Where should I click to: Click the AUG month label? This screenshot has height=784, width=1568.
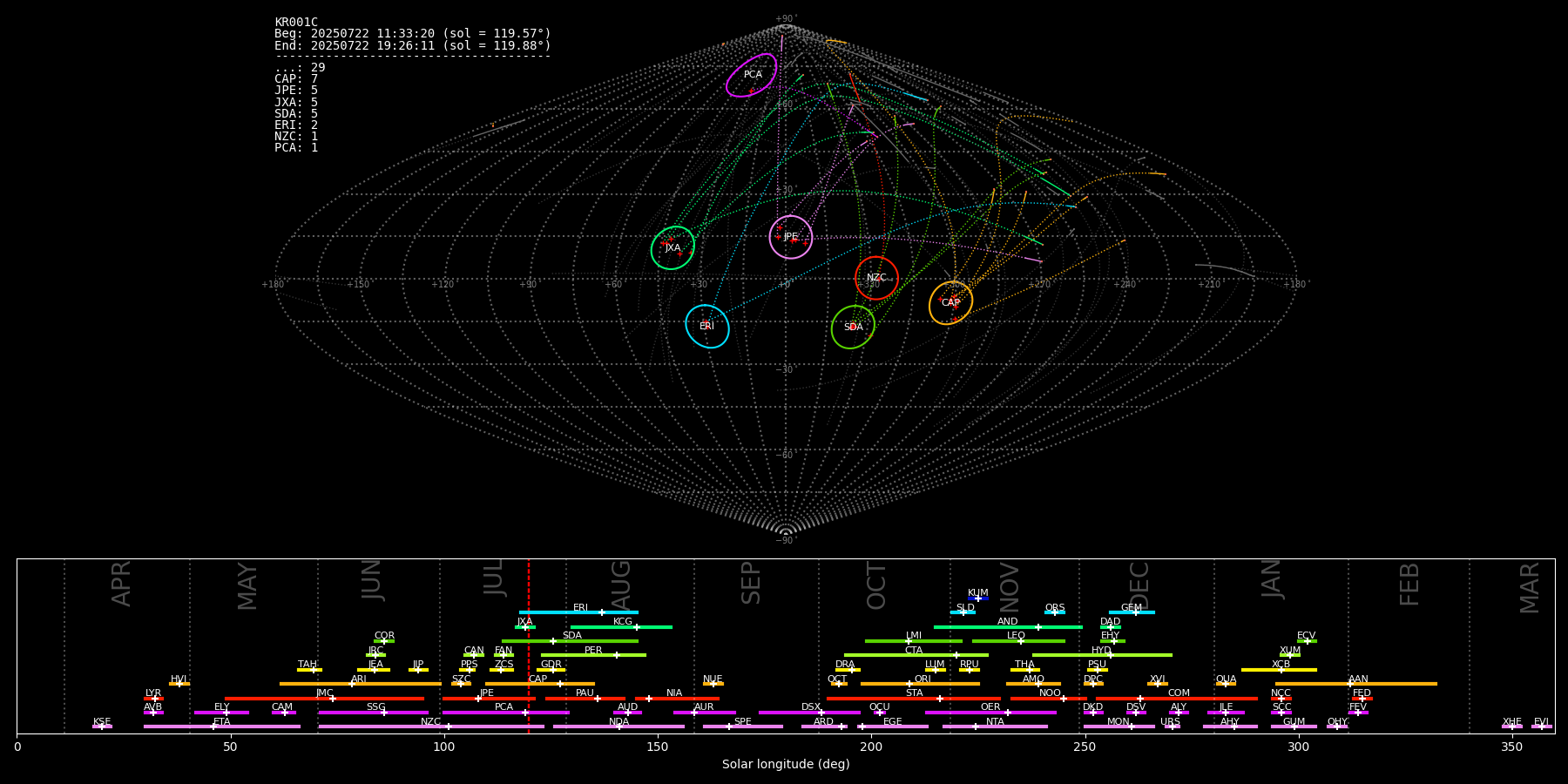point(621,586)
